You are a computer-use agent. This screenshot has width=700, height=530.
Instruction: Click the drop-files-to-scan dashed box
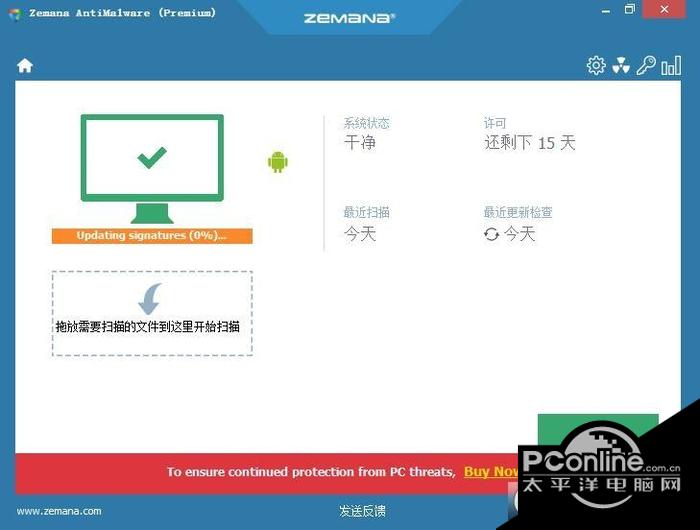[152, 314]
